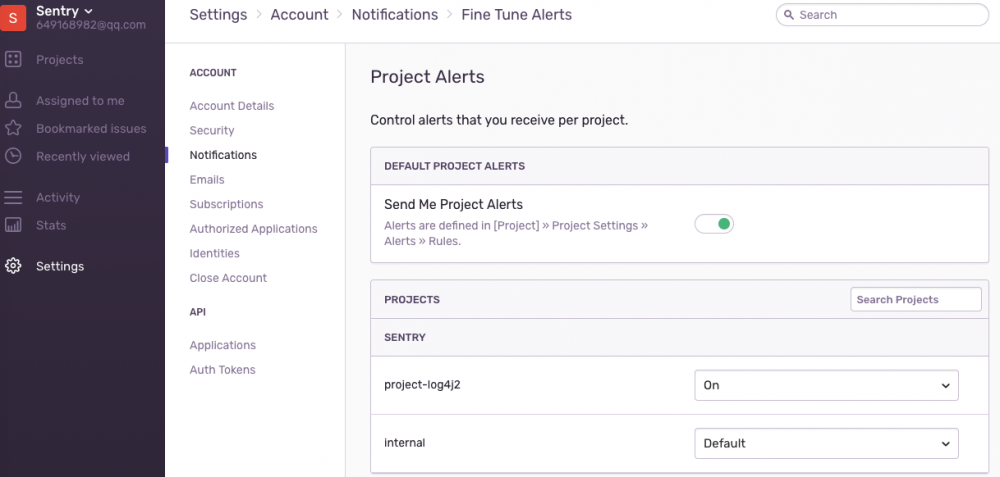Click the Sentry logo avatar icon
This screenshot has width=1000, height=477.
[x=13, y=18]
